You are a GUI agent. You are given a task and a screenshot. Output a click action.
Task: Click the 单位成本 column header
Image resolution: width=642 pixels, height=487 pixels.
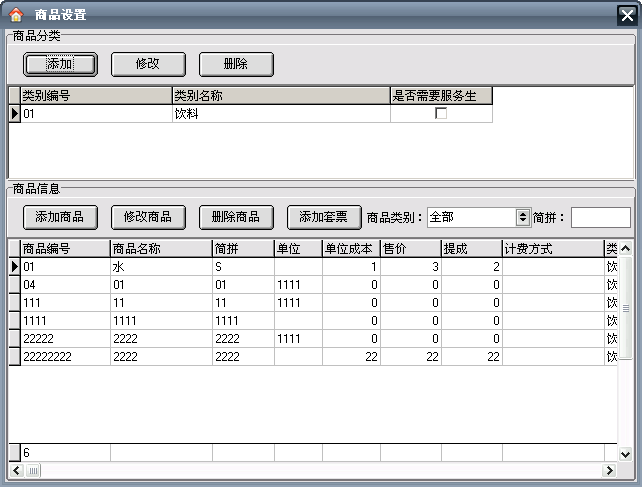pos(351,249)
